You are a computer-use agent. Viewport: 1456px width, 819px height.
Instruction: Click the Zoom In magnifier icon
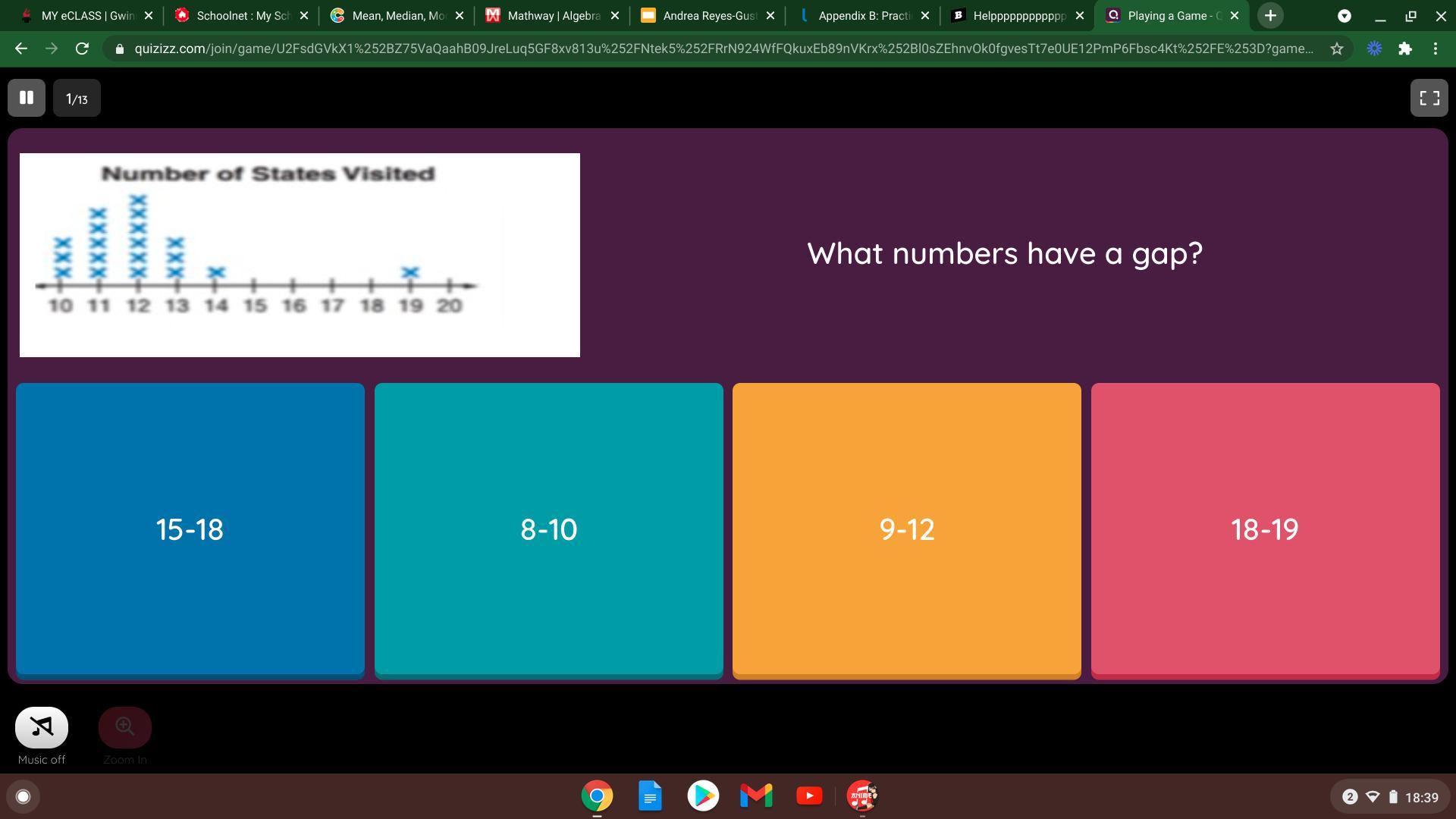pyautogui.click(x=125, y=727)
